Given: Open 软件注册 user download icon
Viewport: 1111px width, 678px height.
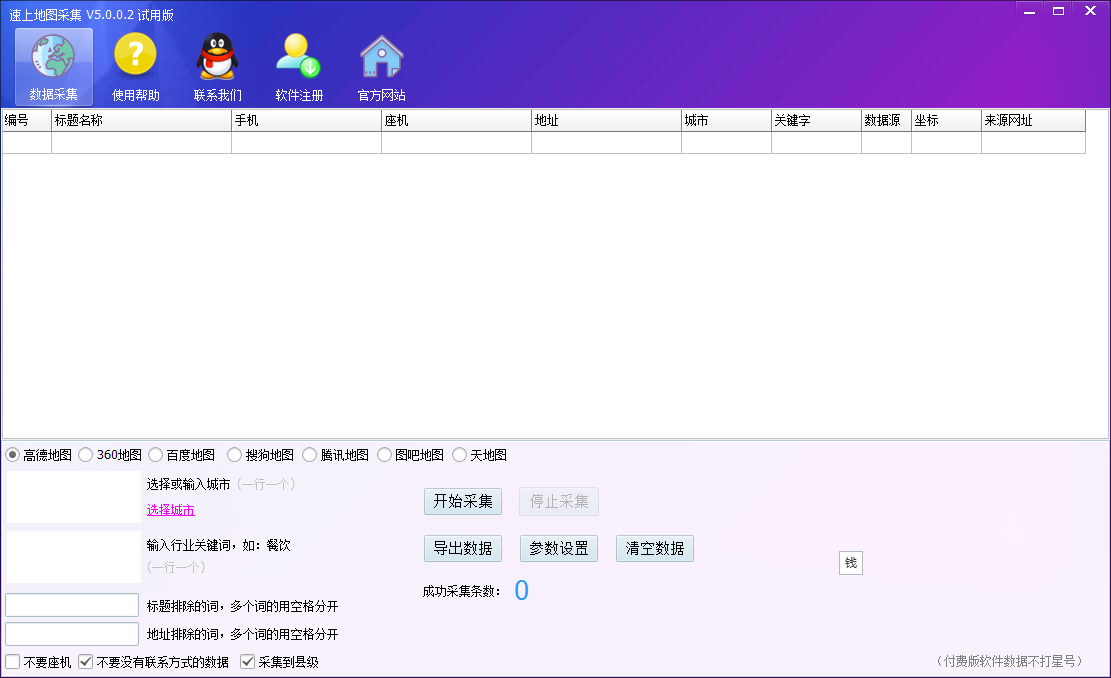Looking at the screenshot, I should [x=299, y=67].
